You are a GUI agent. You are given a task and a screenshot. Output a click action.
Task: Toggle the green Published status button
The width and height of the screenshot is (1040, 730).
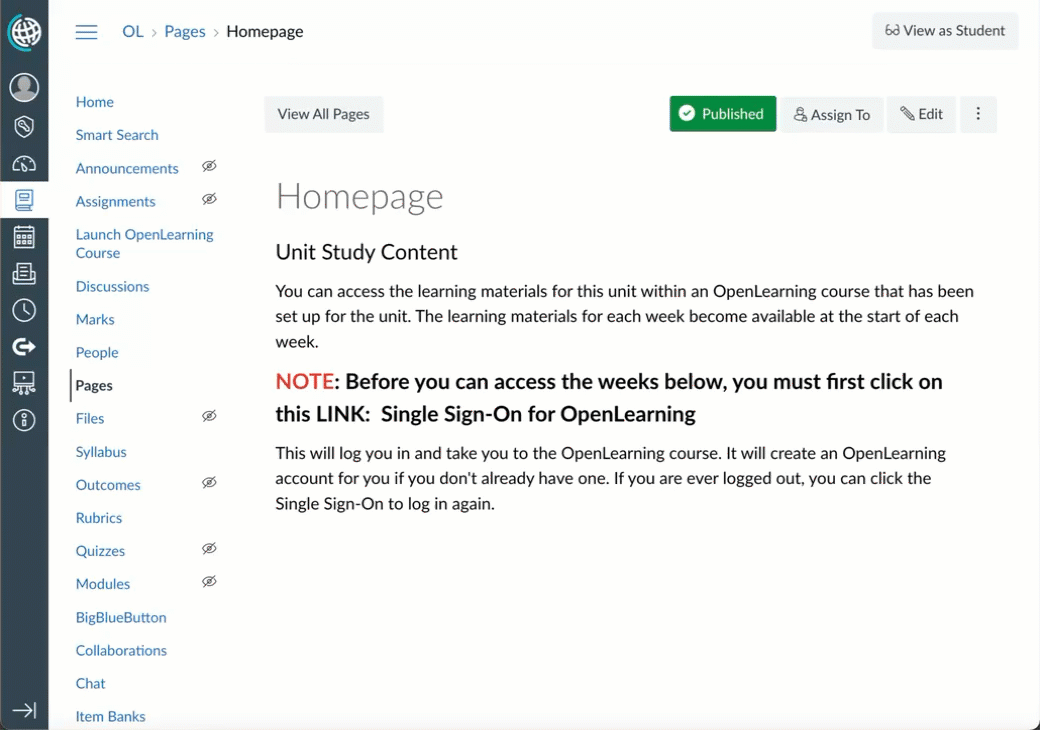tap(722, 114)
